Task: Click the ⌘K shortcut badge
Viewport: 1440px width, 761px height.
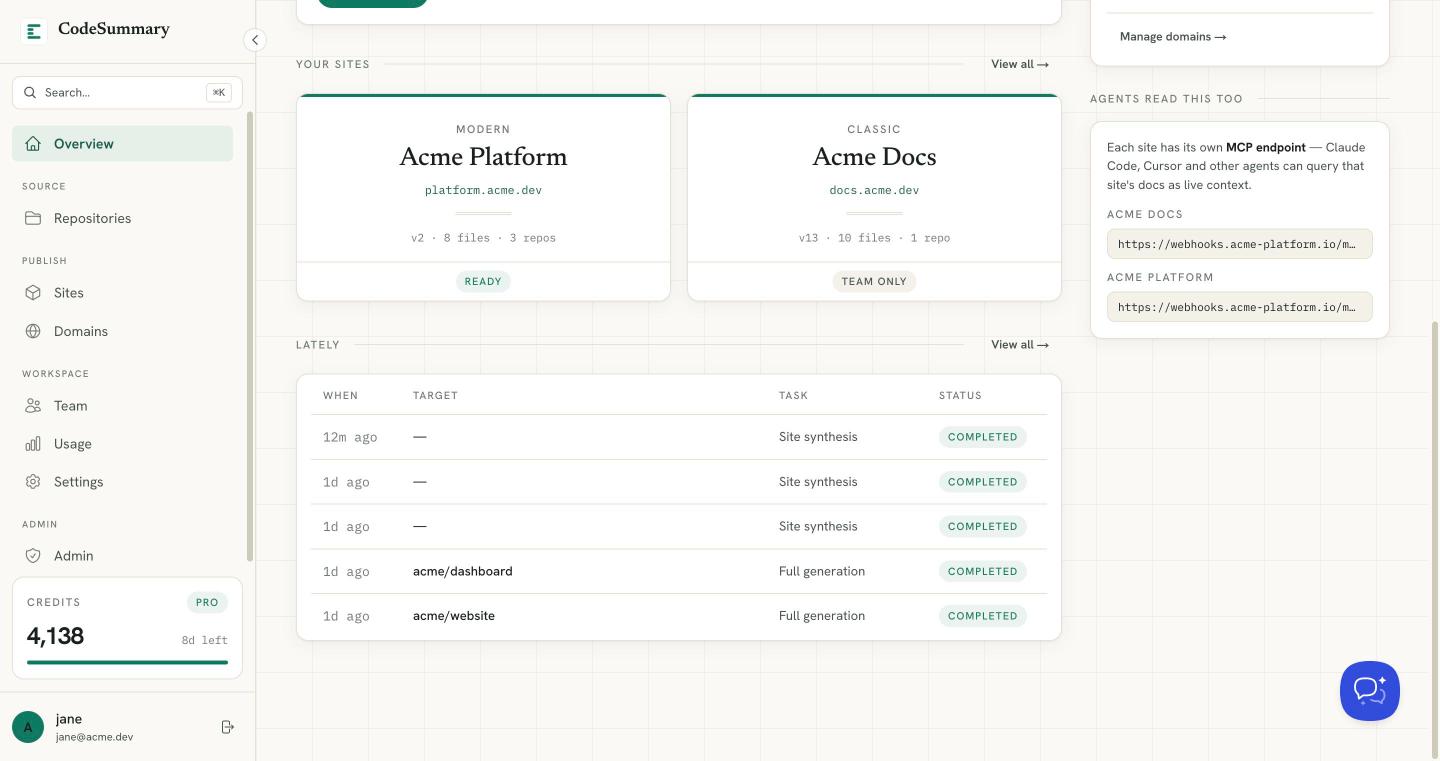Action: [x=219, y=92]
